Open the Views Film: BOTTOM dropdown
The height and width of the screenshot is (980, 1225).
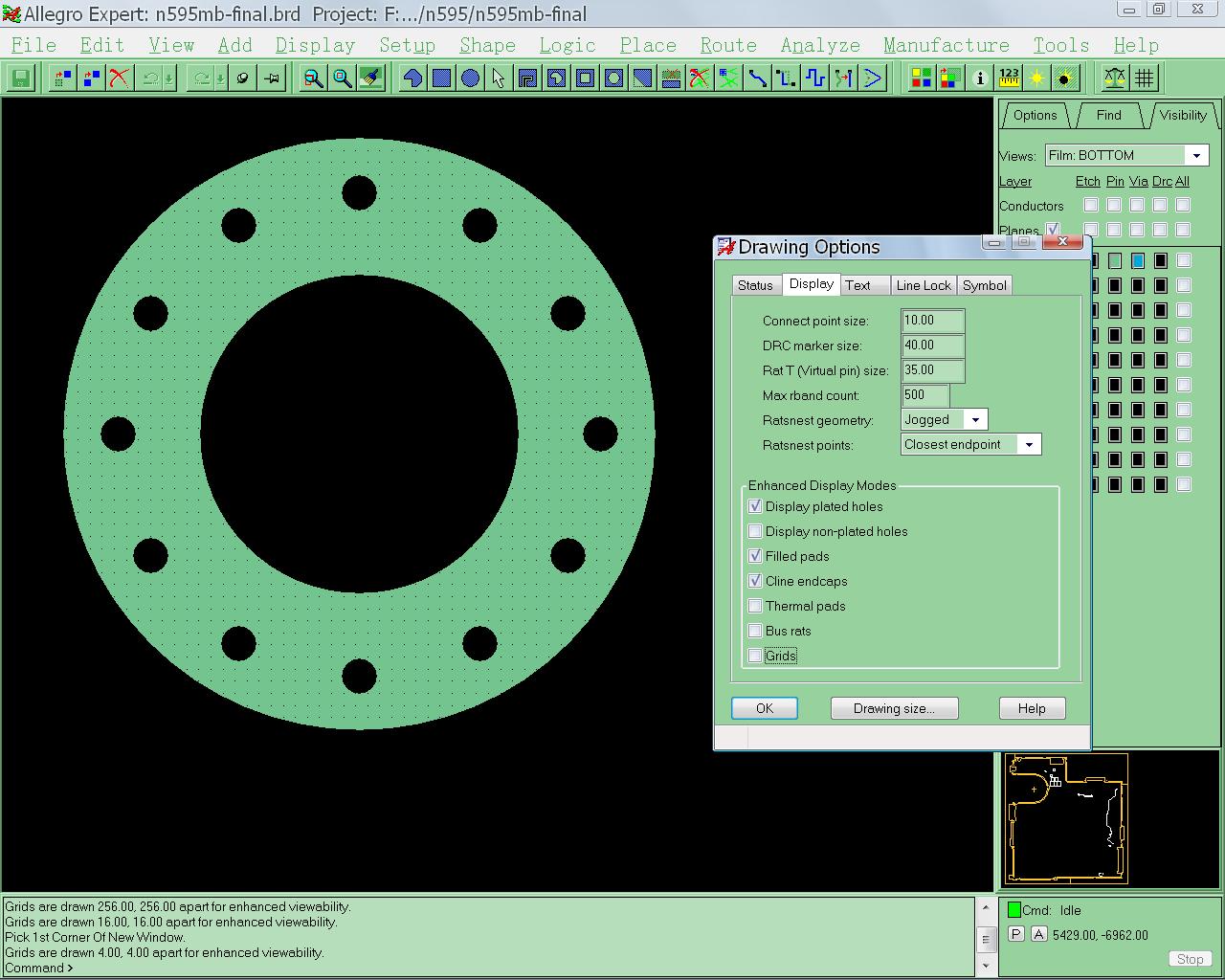[1196, 156]
